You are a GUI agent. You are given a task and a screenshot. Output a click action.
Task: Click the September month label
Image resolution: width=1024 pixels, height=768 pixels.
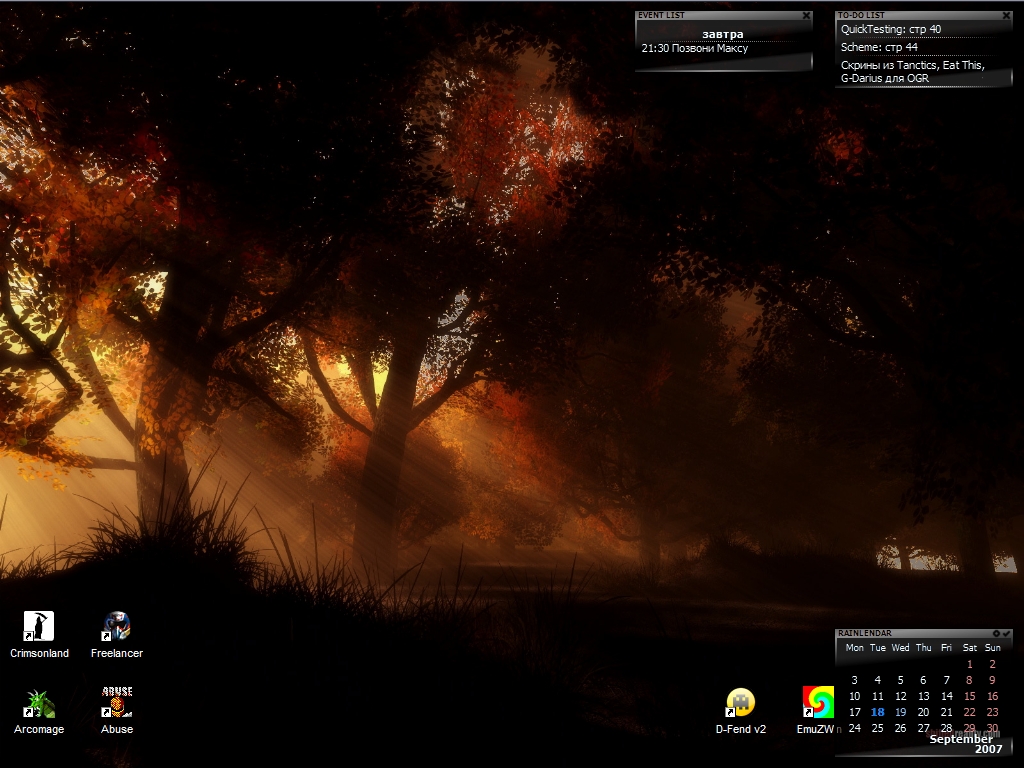961,739
